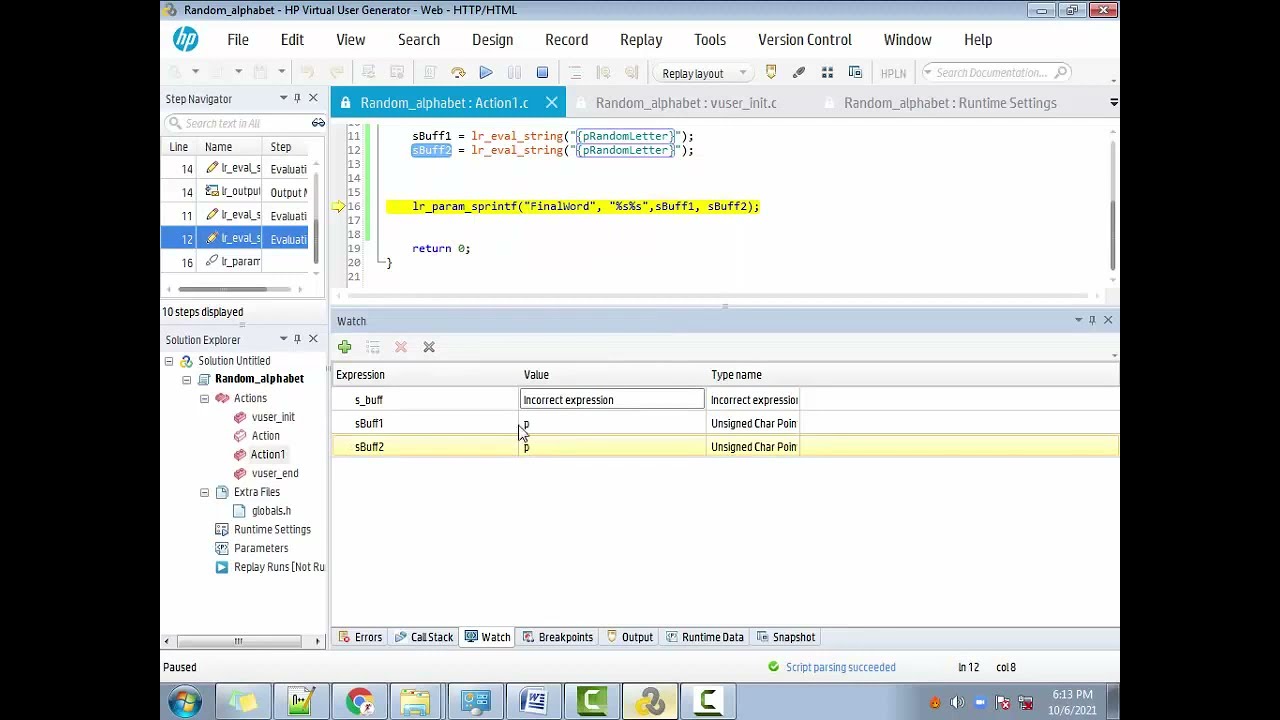The image size is (1280, 720).
Task: Close the Watch panel
Action: (1108, 320)
